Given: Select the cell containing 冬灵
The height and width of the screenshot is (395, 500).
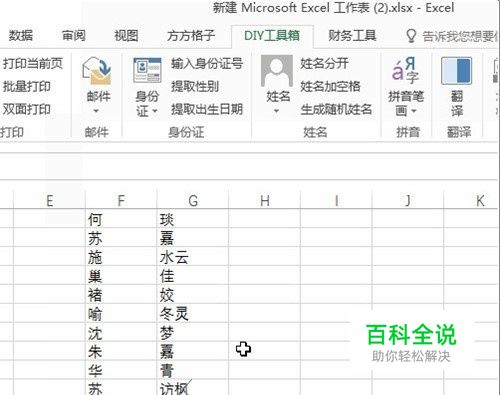Looking at the screenshot, I should click(193, 313).
